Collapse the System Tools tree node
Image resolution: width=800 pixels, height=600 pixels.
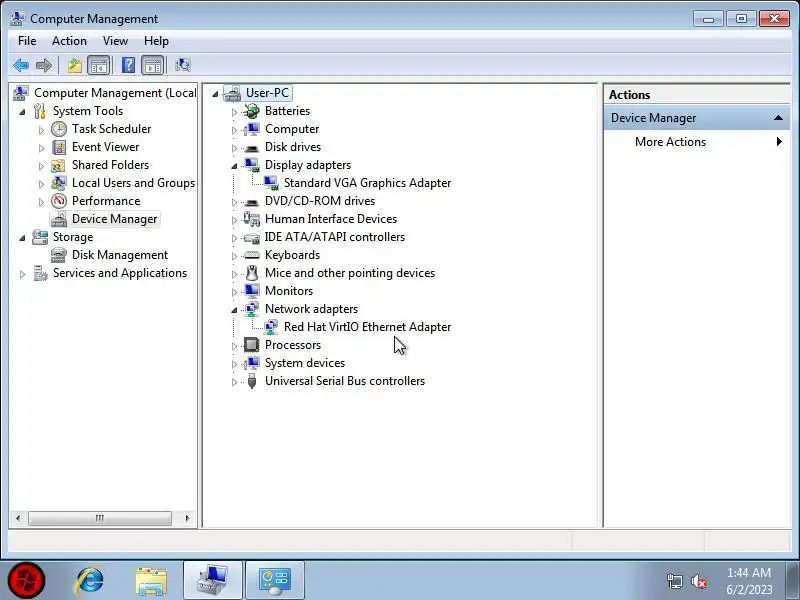coord(22,112)
